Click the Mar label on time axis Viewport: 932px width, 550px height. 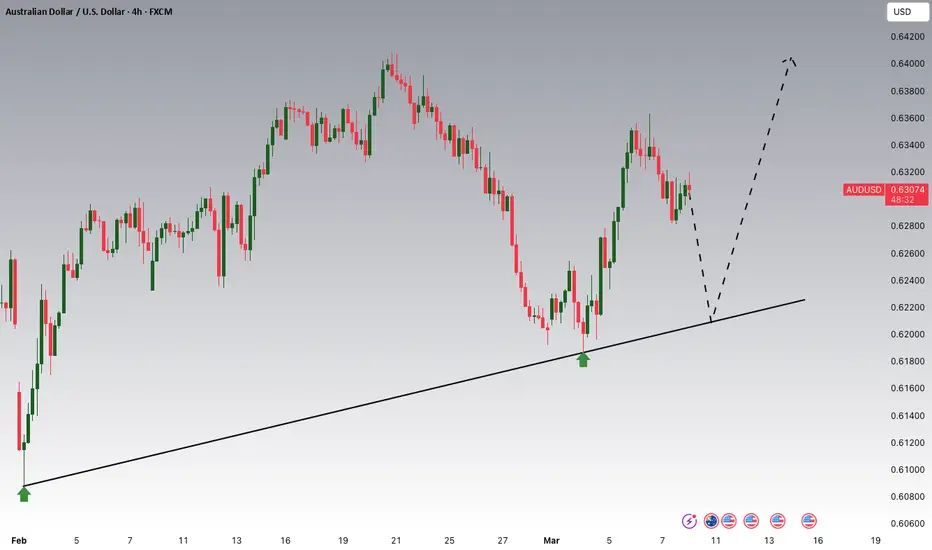[552, 540]
